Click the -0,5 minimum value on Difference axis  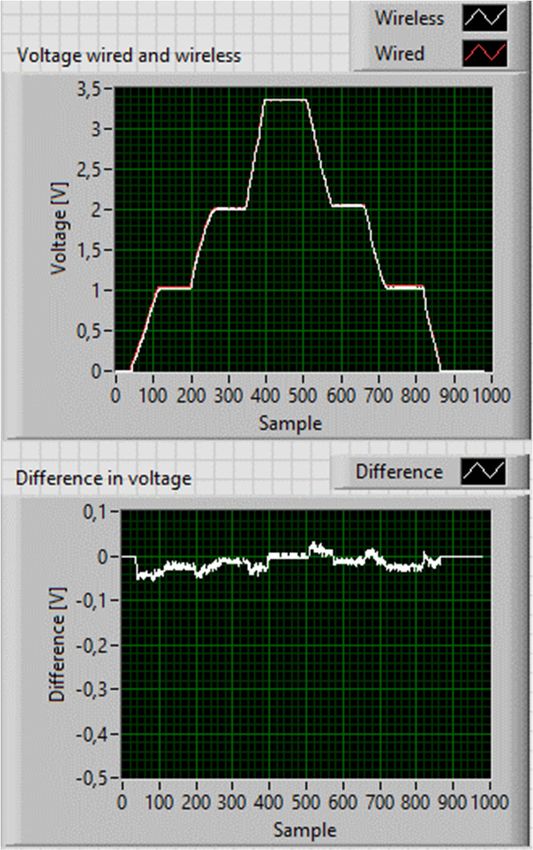tap(92, 778)
